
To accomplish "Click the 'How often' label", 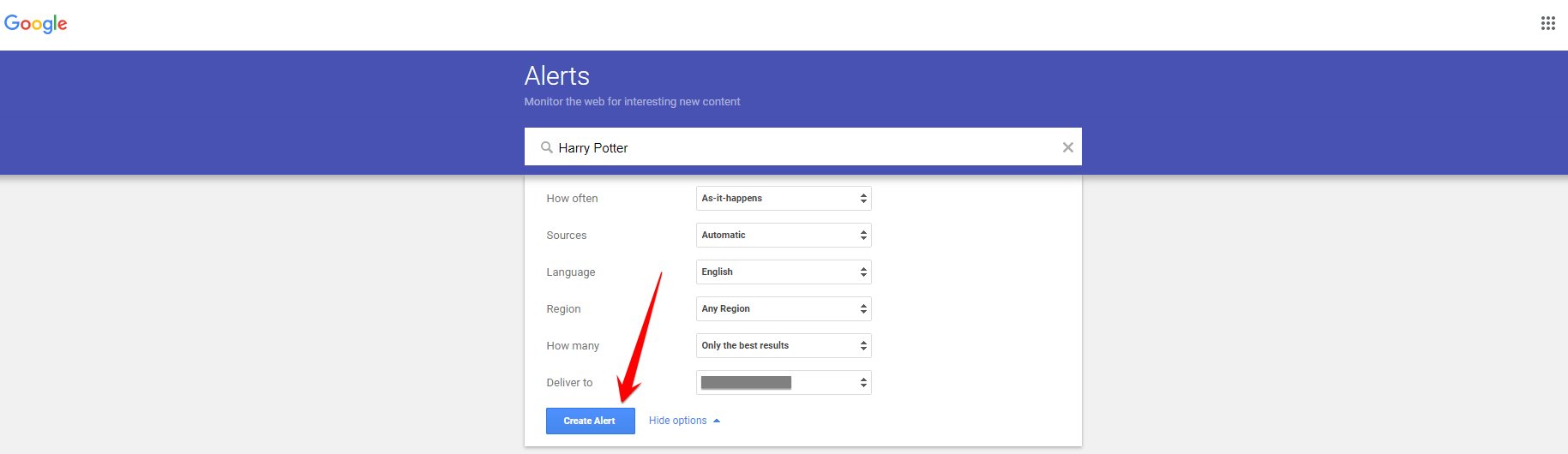I will coord(572,199).
